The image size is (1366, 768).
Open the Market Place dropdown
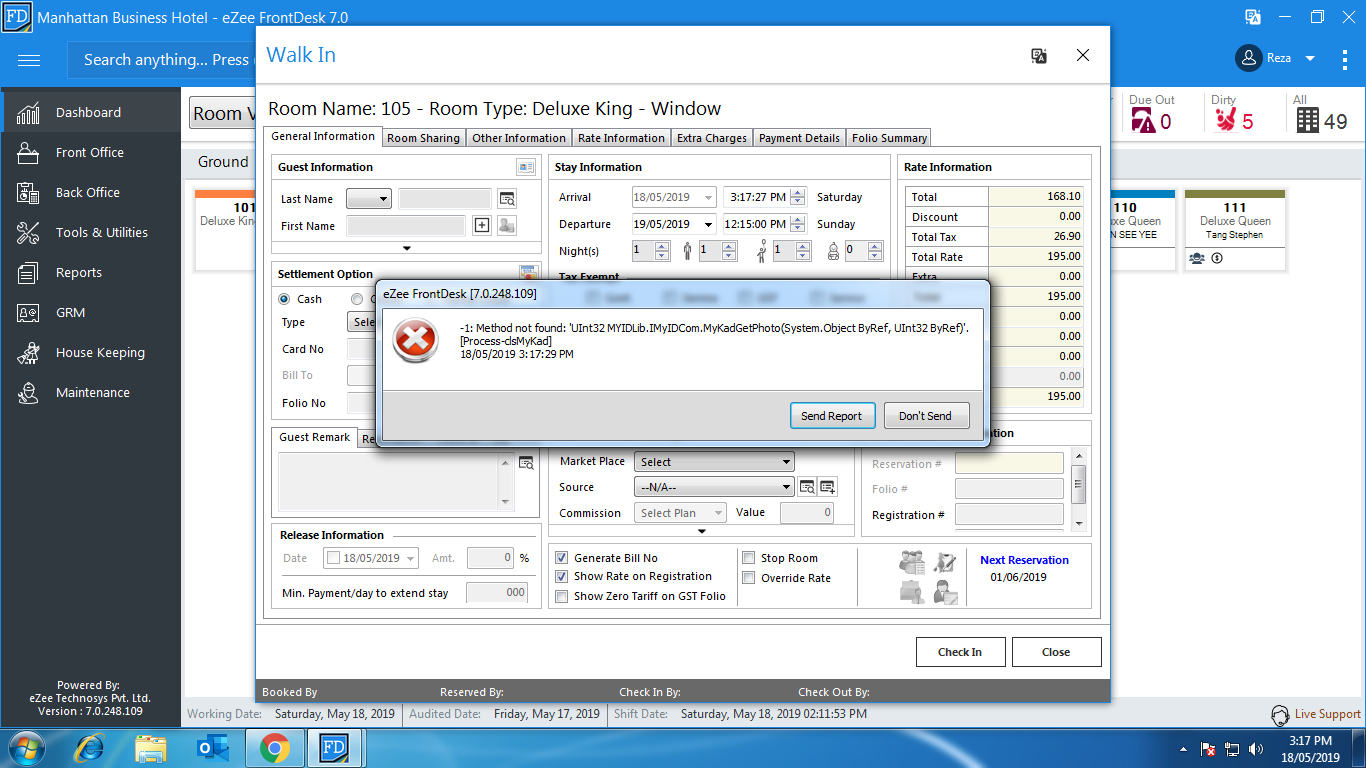[714, 462]
